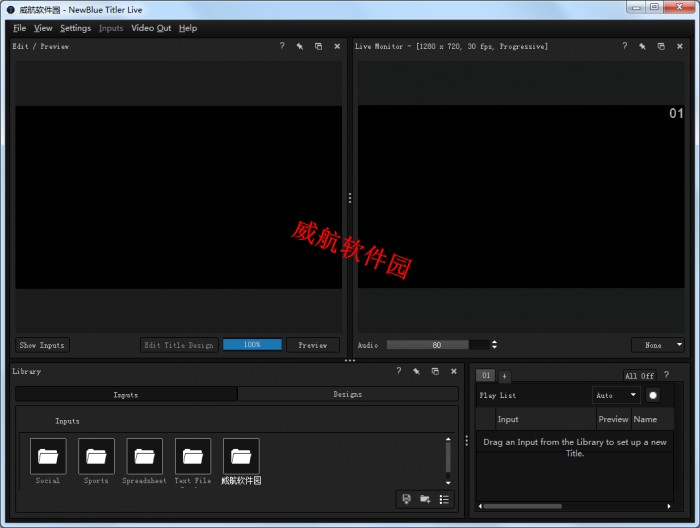Toggle the round record button in Play List

[653, 395]
